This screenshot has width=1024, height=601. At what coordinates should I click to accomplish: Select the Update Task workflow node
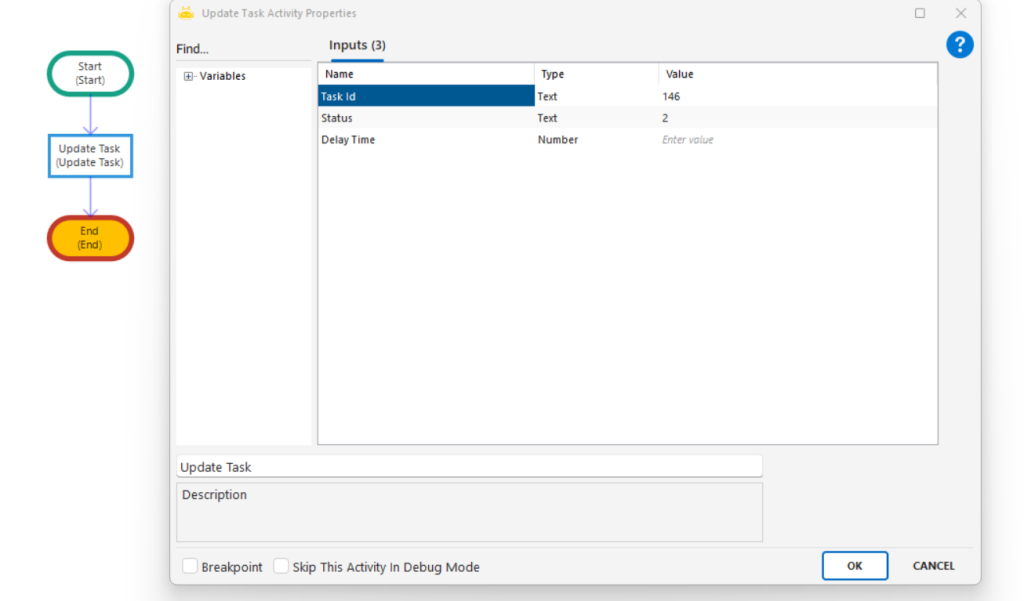(x=90, y=155)
